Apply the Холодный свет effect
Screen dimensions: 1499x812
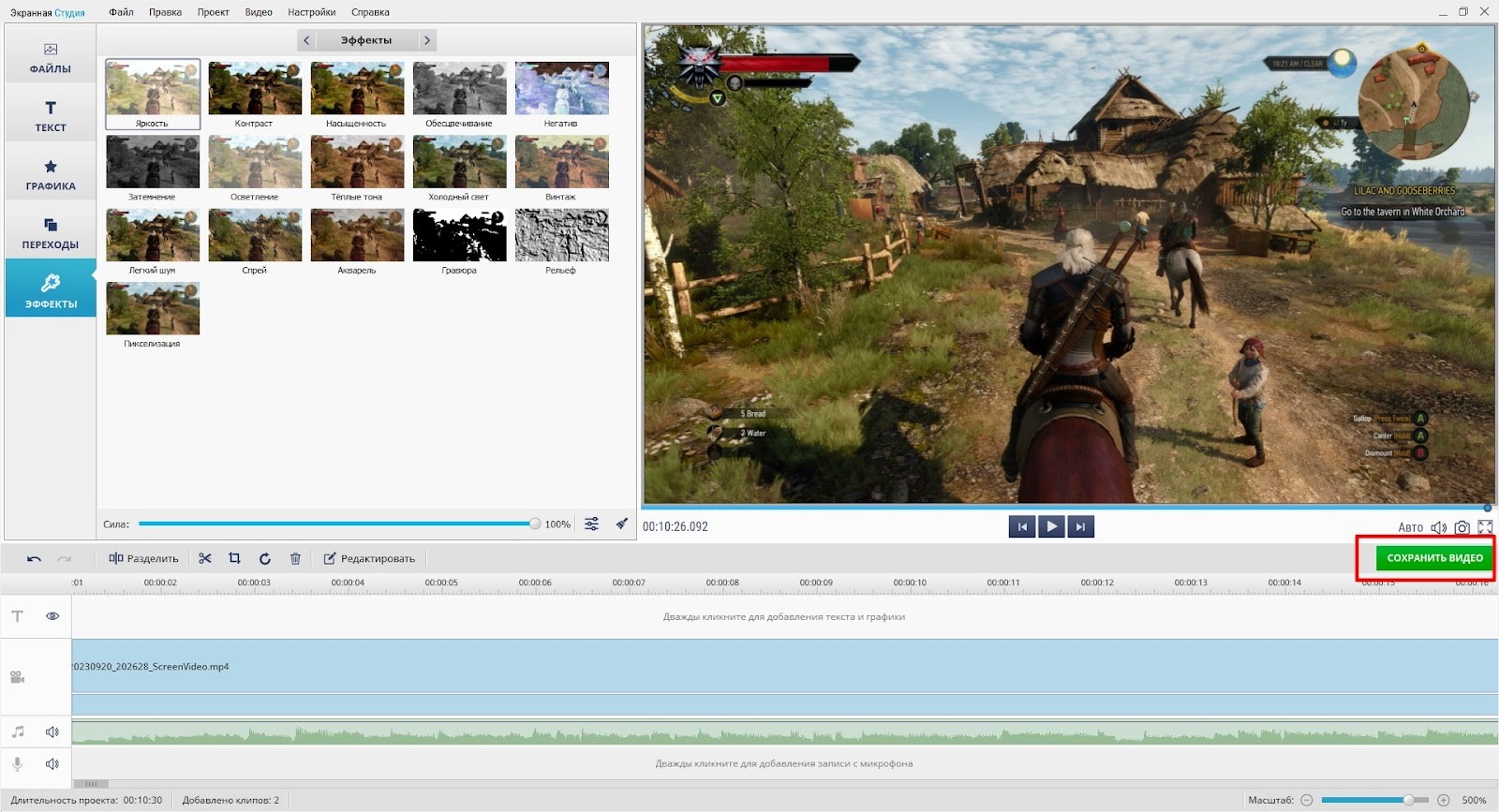(459, 168)
